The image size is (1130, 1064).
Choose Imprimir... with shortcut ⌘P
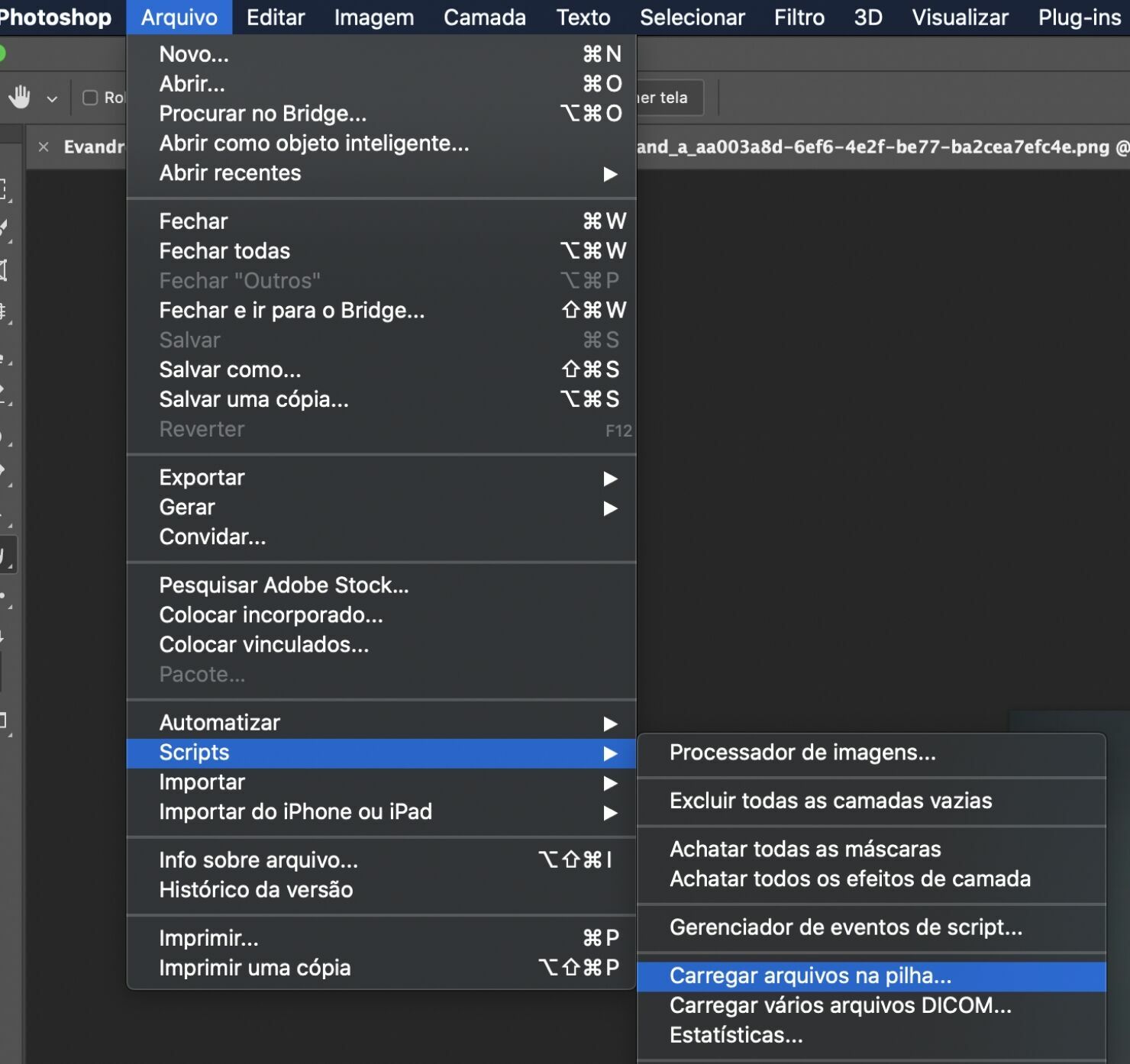tap(381, 938)
